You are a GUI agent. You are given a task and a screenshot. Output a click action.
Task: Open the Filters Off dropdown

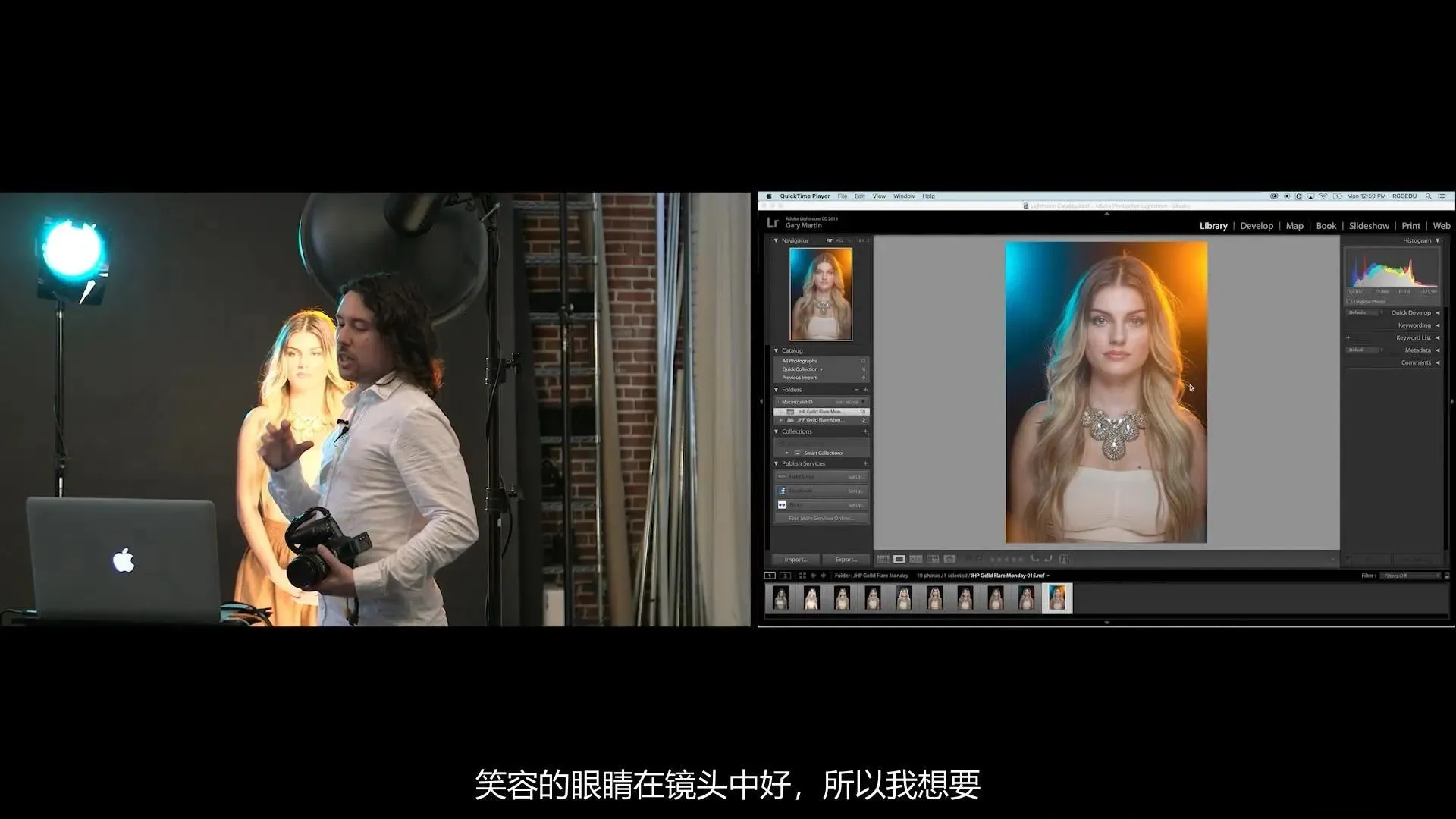tap(1409, 576)
